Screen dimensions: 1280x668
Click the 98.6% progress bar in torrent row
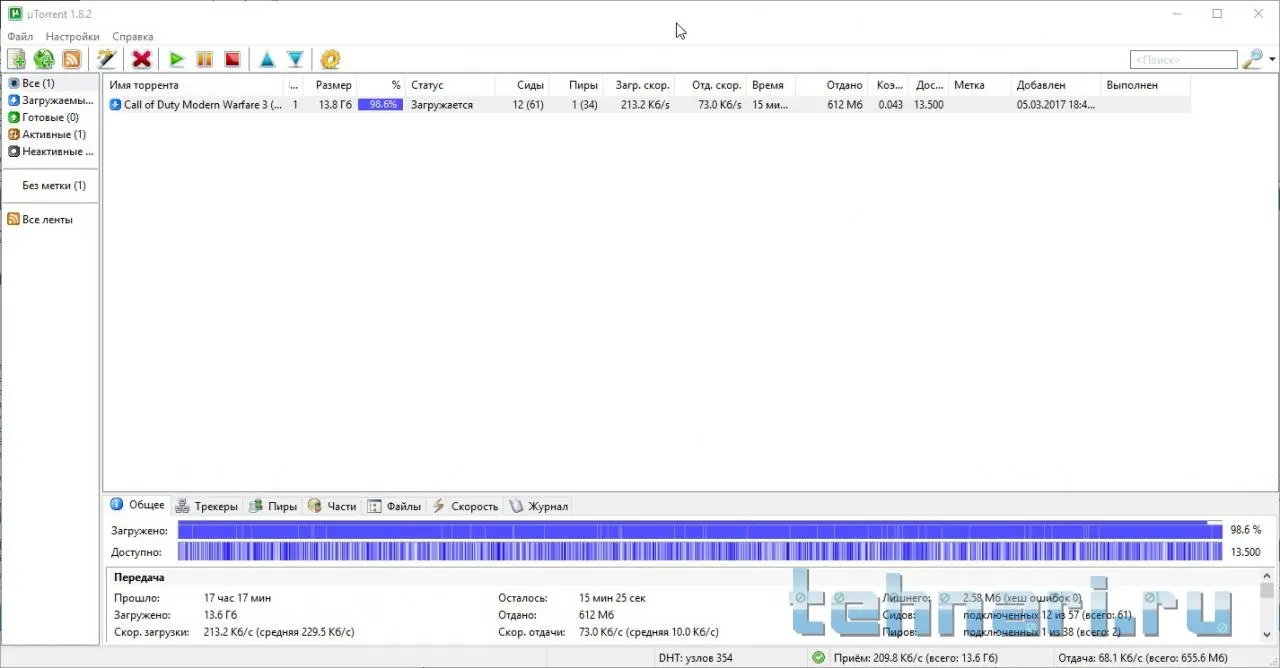tap(381, 104)
